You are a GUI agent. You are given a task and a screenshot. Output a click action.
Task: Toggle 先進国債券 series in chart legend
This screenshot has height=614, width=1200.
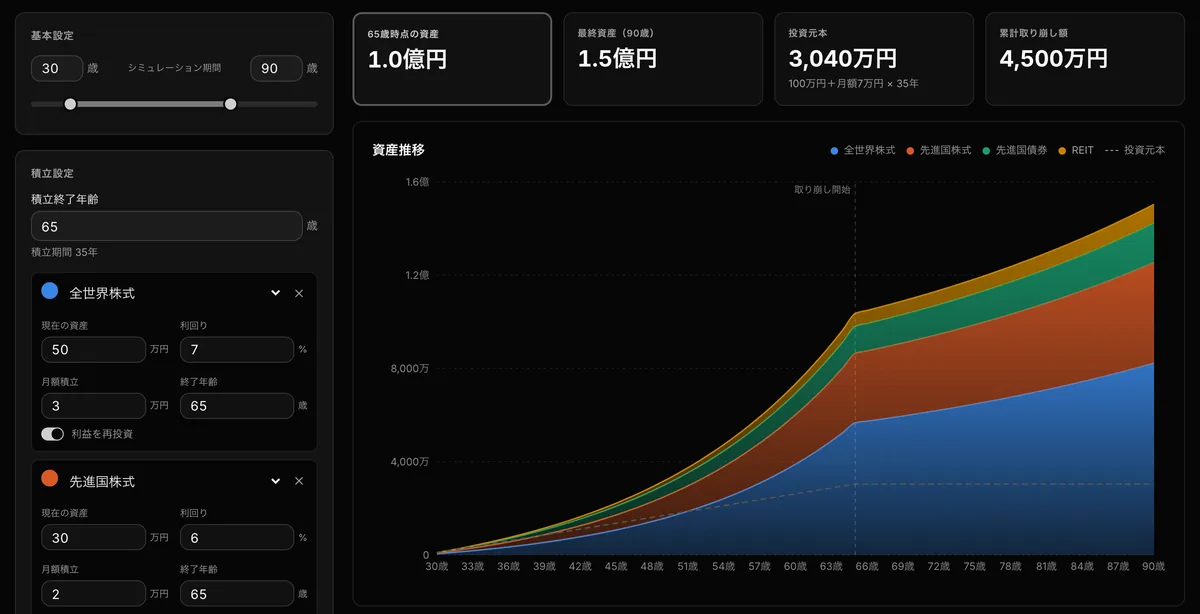coord(1015,150)
